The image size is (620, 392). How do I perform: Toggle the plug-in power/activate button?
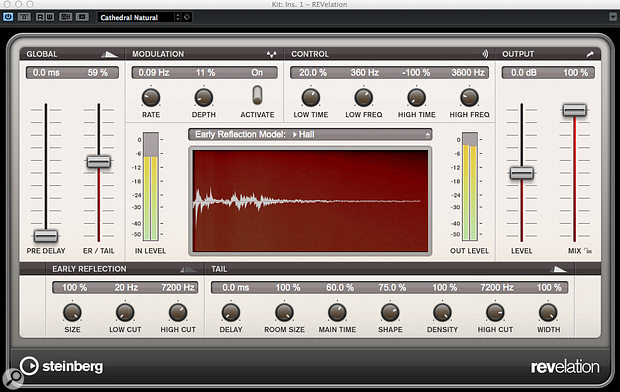pos(8,17)
